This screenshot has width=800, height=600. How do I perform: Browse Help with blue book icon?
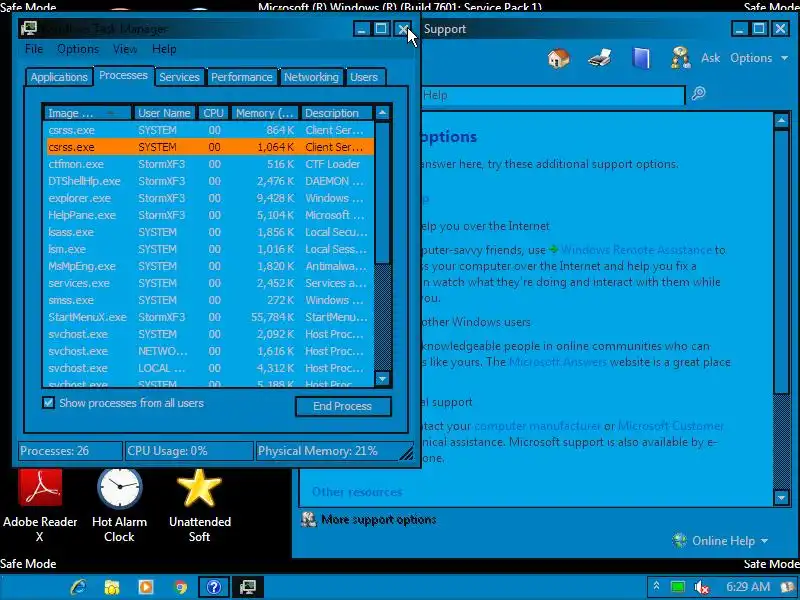point(640,58)
